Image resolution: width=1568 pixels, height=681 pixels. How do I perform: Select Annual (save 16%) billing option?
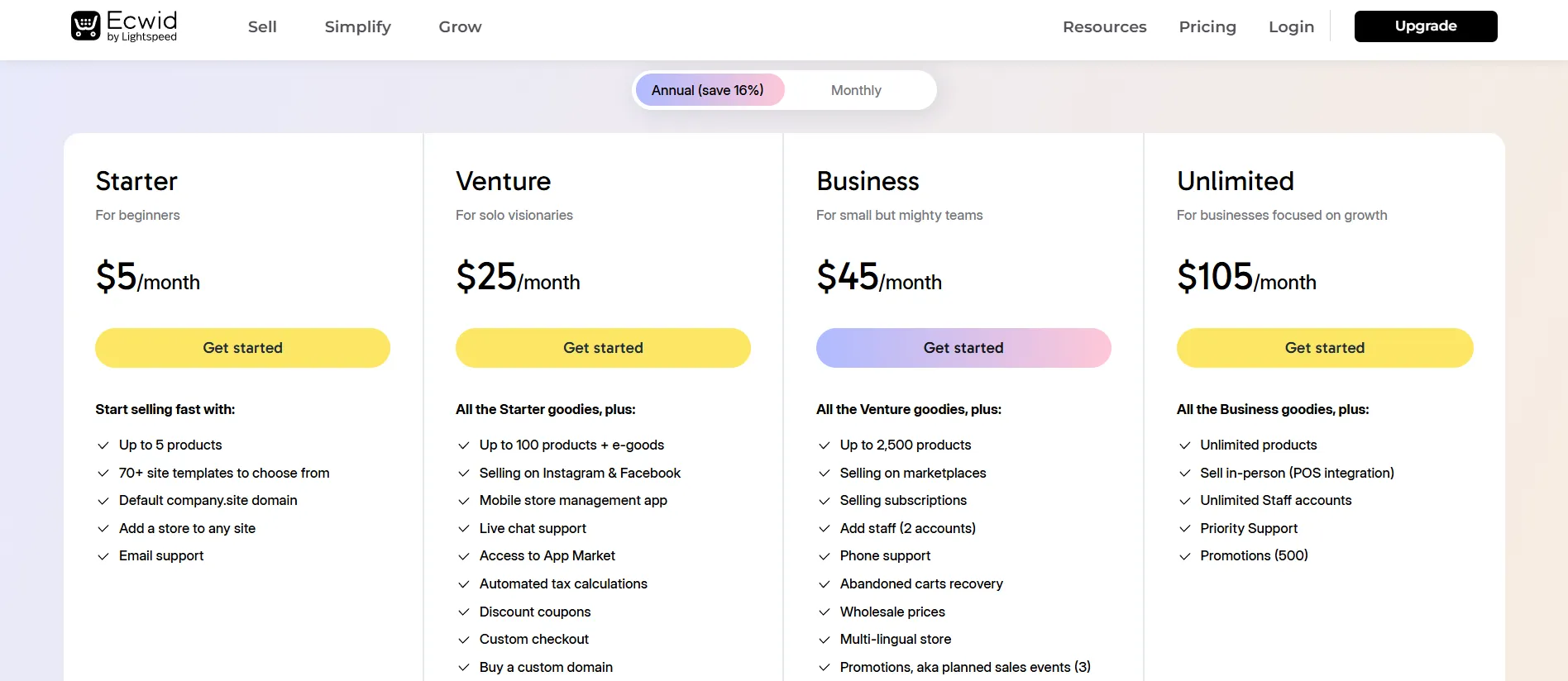pos(708,90)
